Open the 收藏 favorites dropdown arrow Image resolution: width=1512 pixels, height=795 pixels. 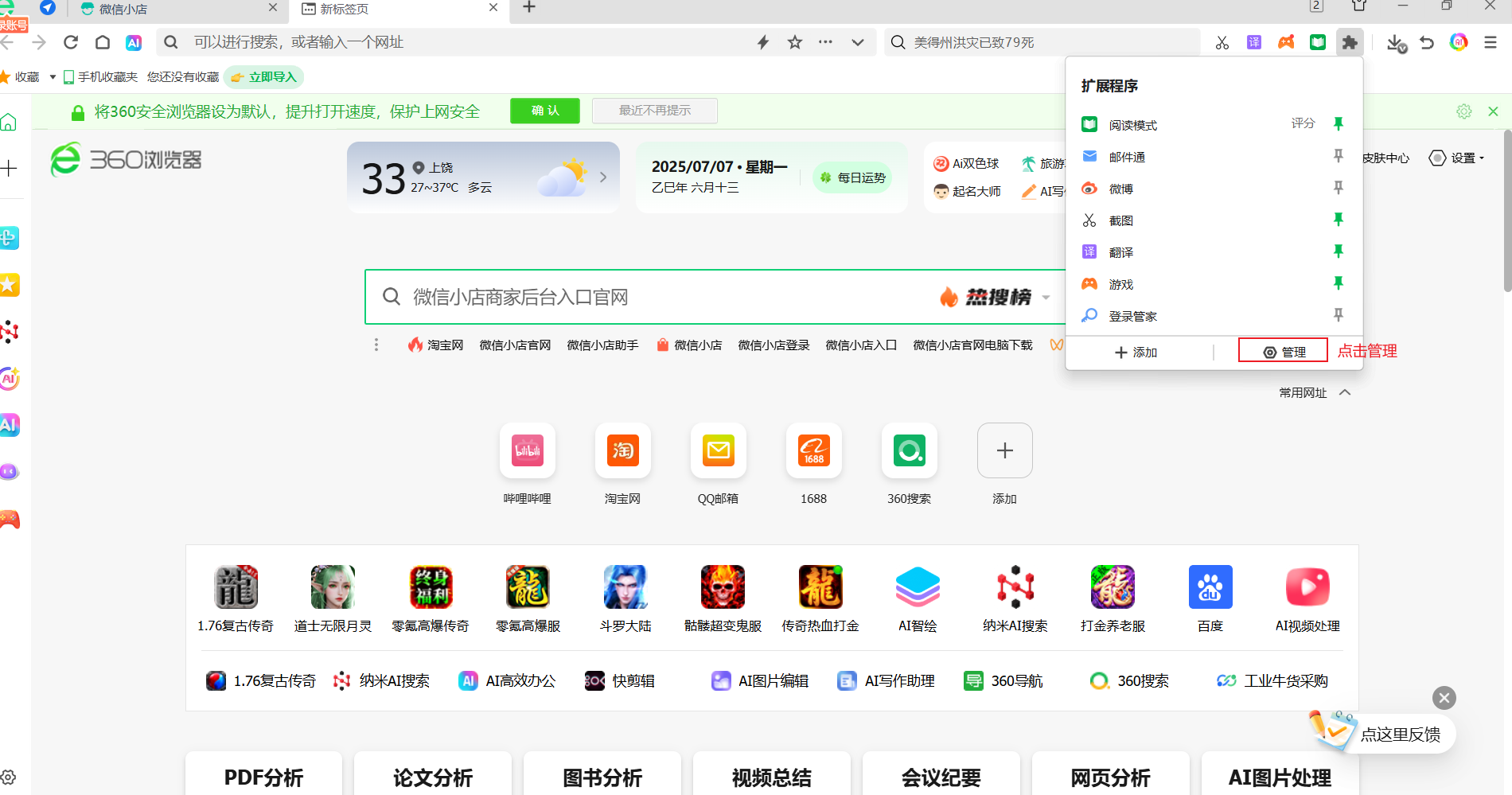[53, 77]
